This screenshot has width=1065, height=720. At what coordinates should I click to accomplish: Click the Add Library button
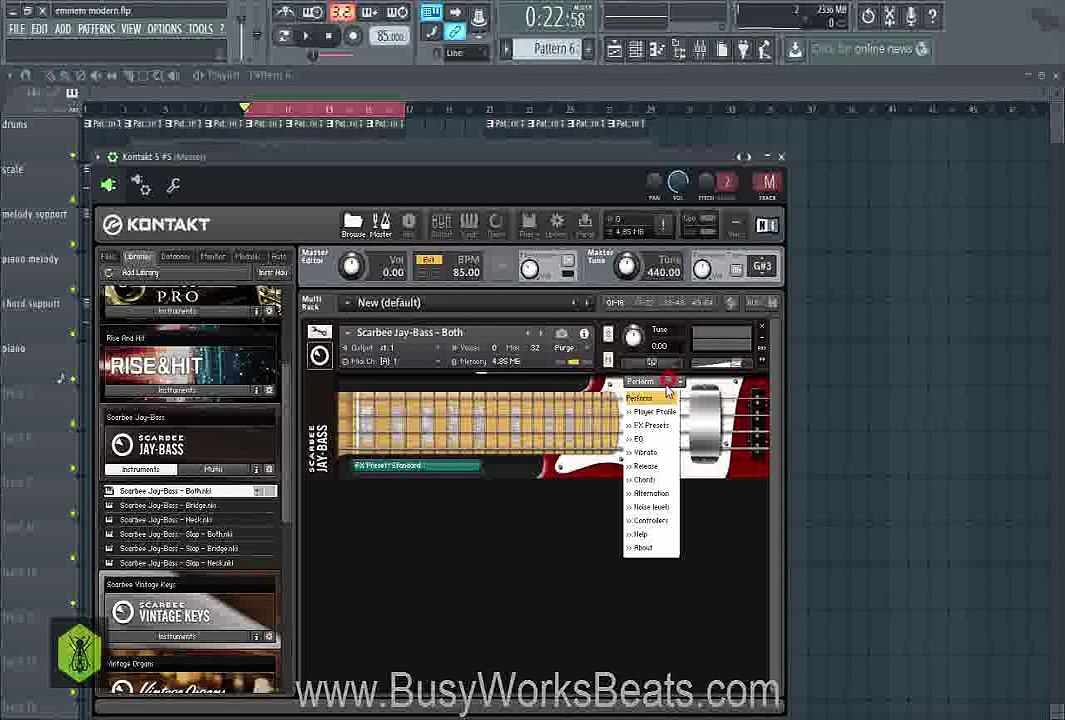pos(140,272)
